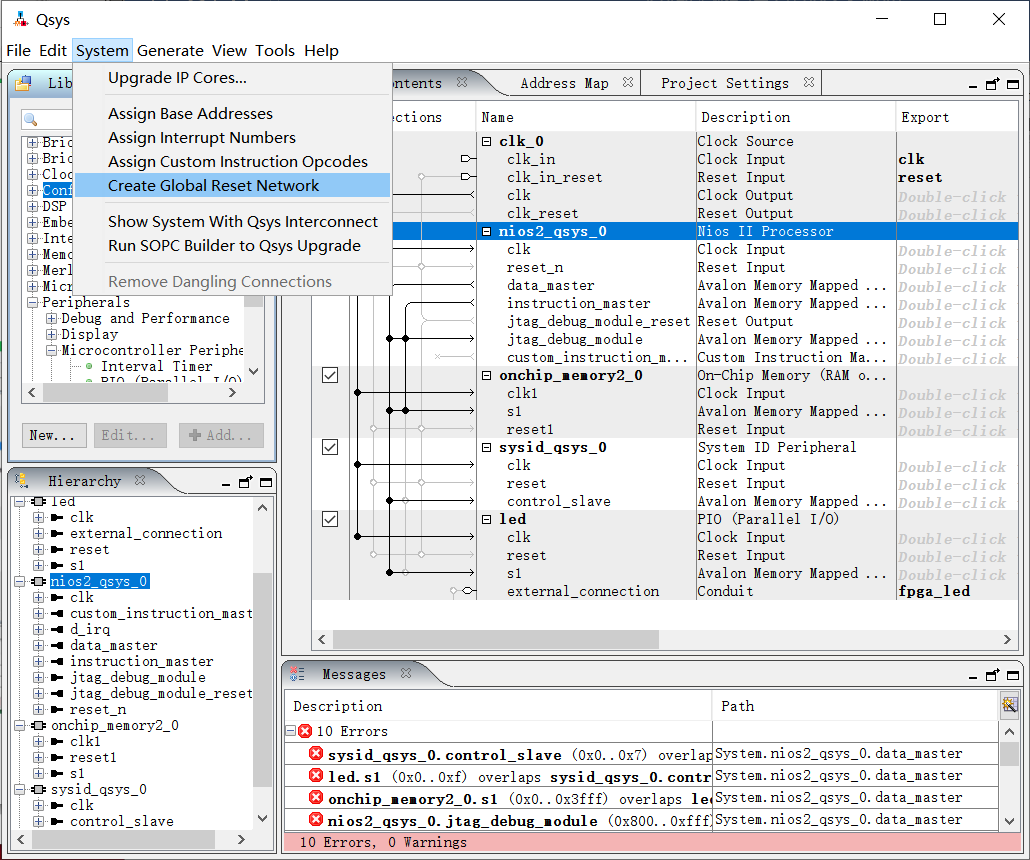
Task: Collapse the Peripherals library category
Action: click(32, 302)
